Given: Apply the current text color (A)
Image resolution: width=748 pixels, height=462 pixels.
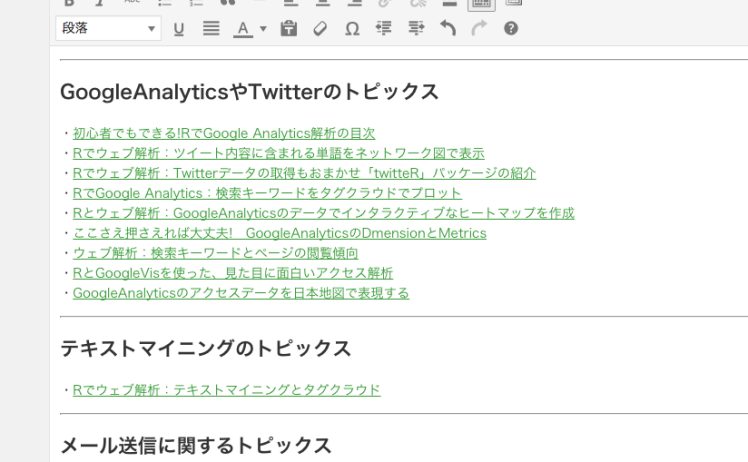Looking at the screenshot, I should click(243, 28).
